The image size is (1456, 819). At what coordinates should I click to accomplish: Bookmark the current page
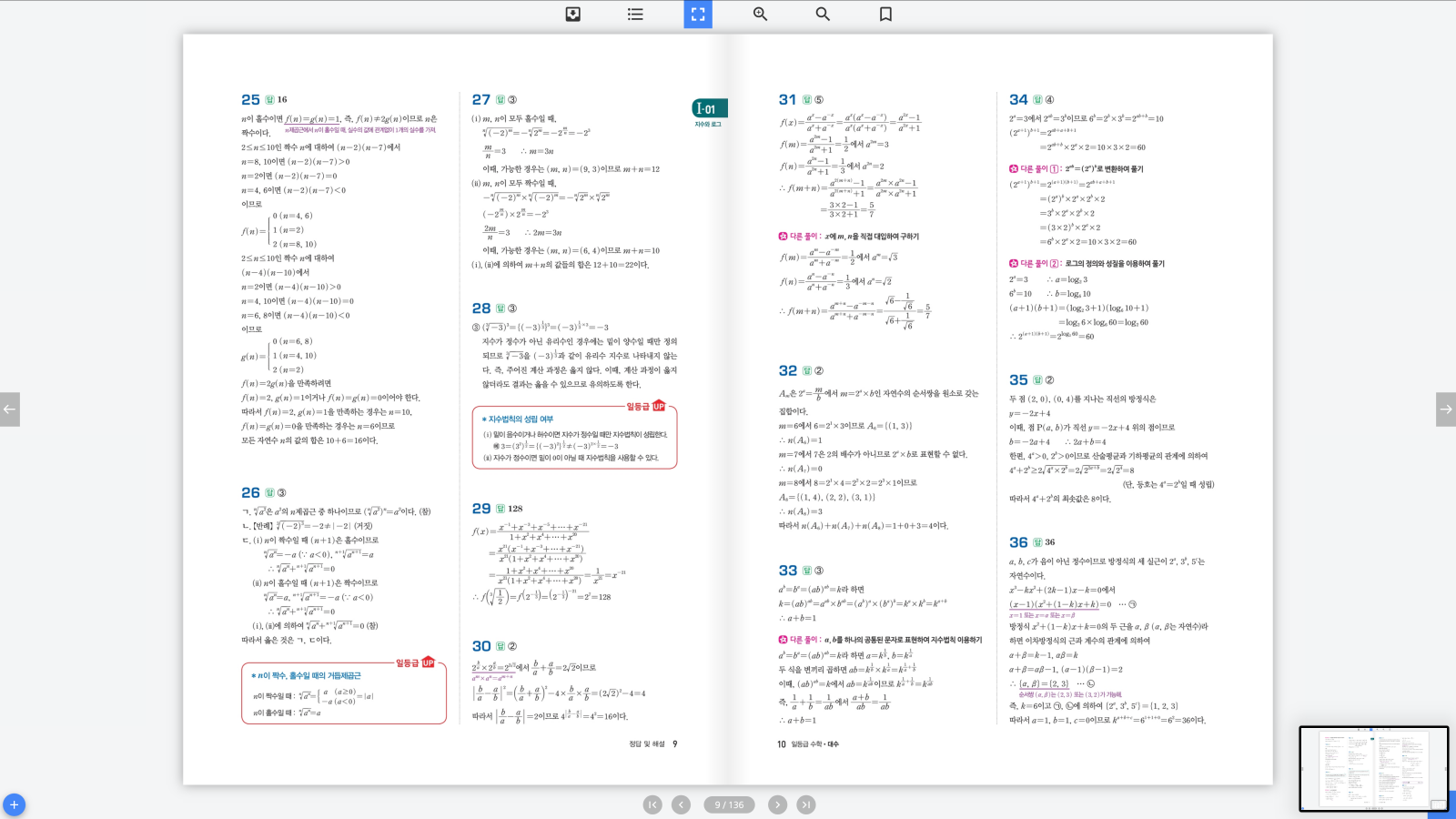pyautogui.click(x=885, y=14)
